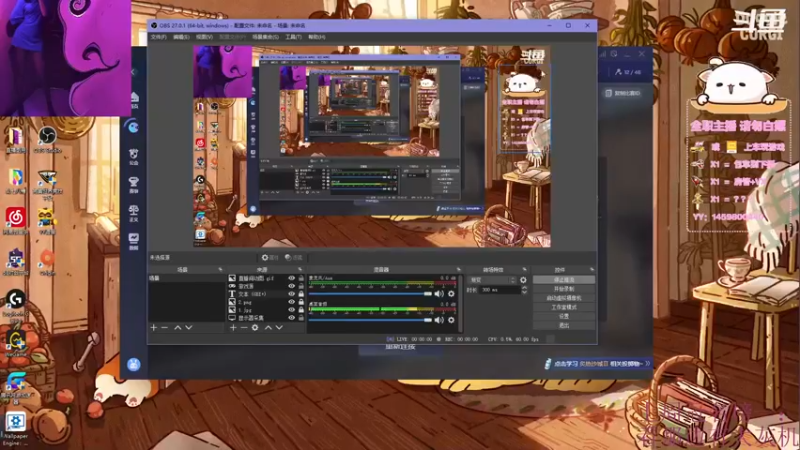The image size is (800, 450).
Task: Pop out the 混音器 dock using header icon
Action: (459, 269)
